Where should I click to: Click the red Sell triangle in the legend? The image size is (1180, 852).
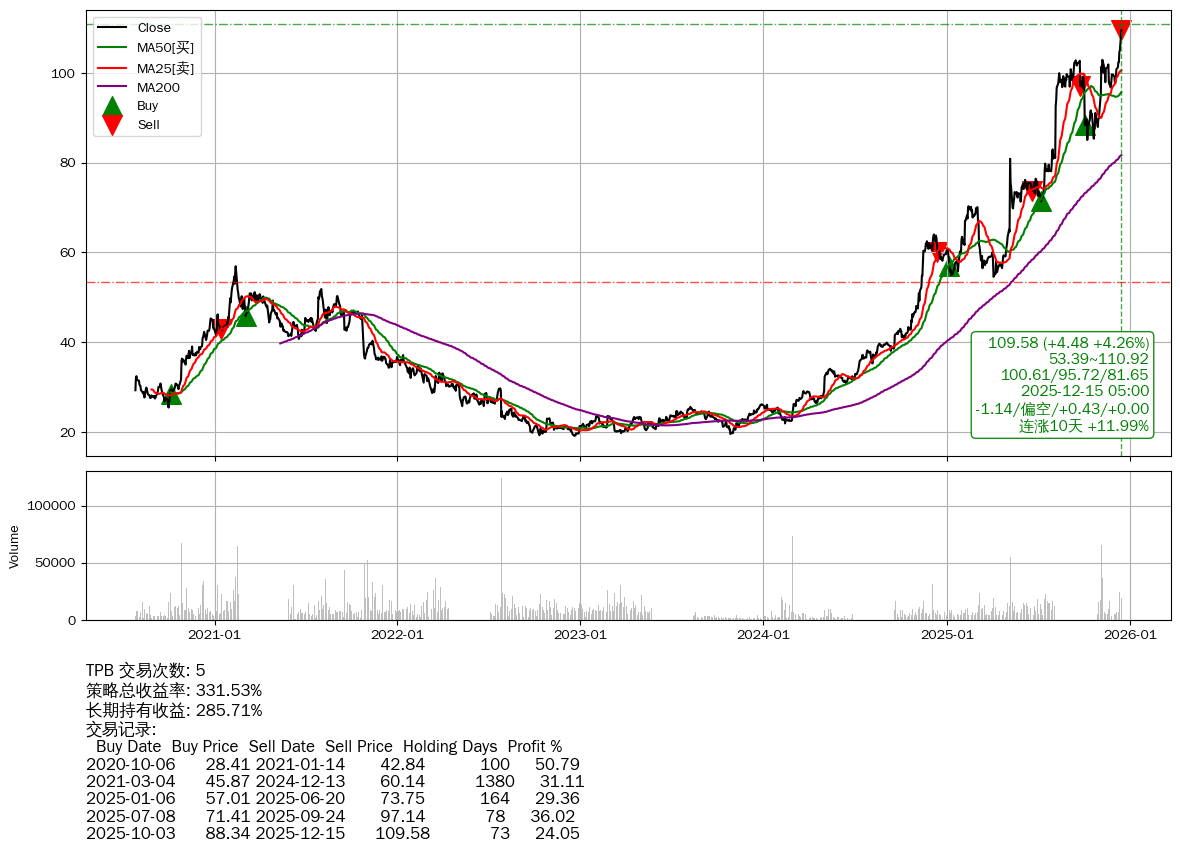pos(113,125)
